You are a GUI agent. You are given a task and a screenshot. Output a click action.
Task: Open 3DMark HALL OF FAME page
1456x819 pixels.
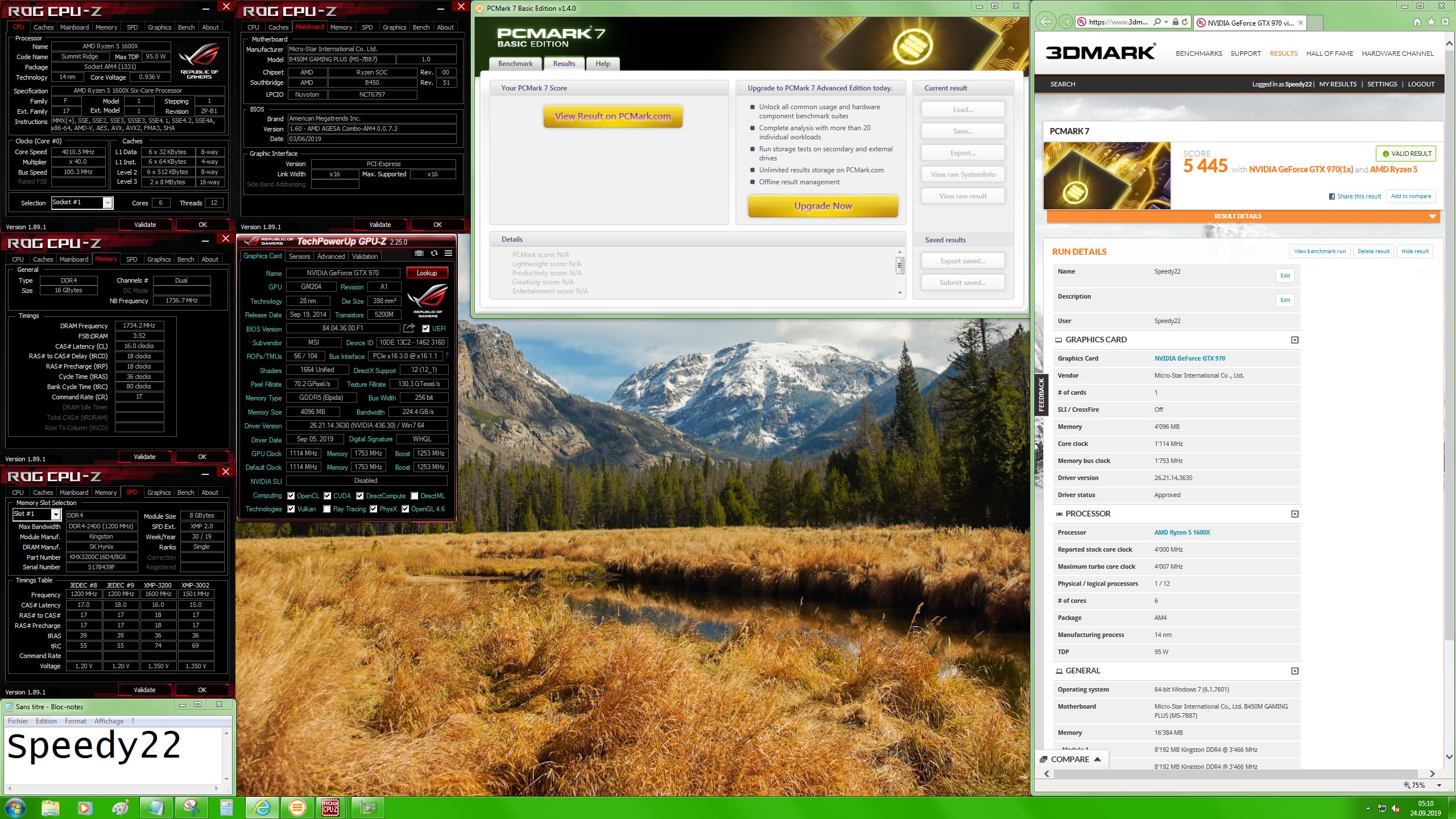(1330, 53)
